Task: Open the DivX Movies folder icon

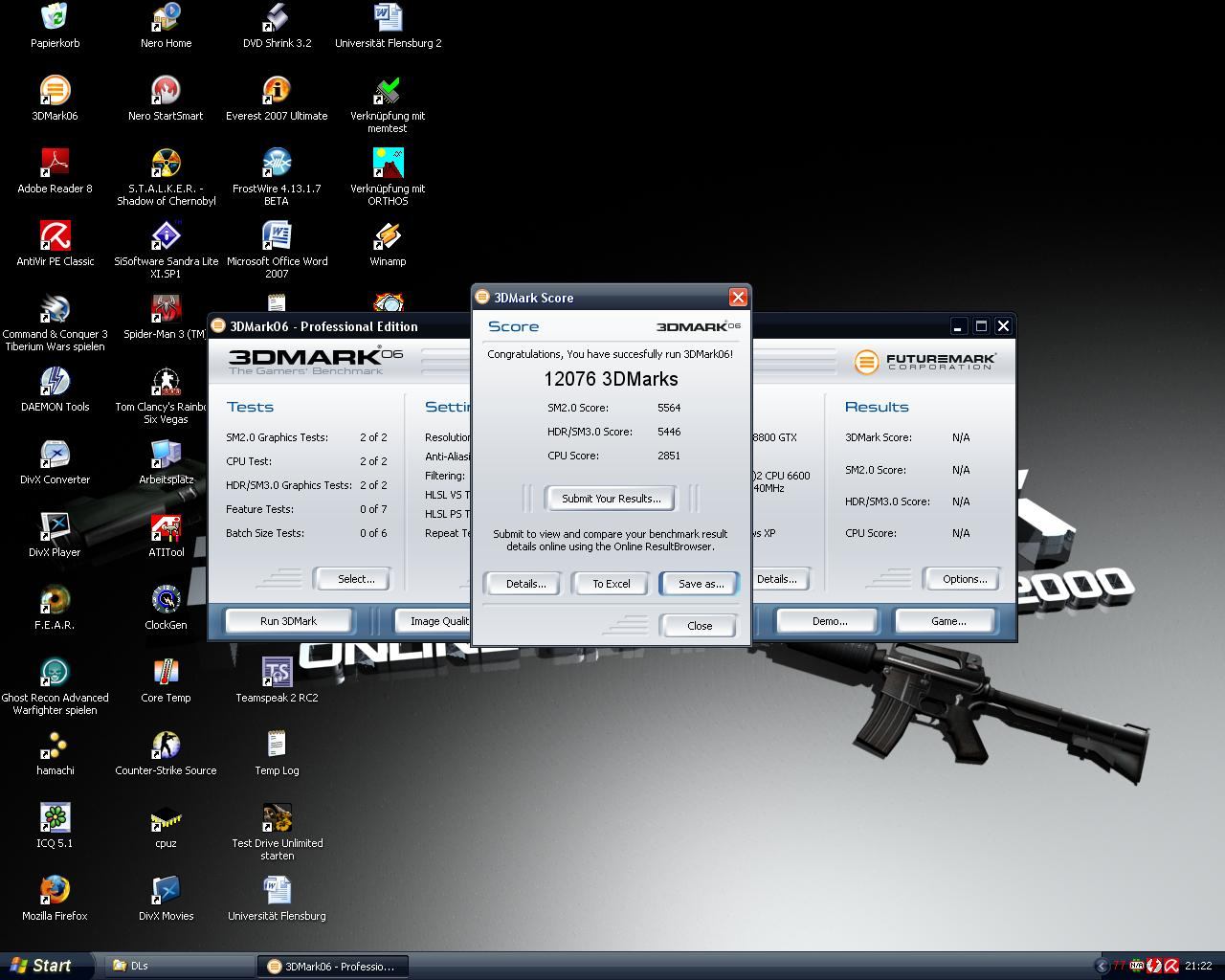Action: coord(166,890)
